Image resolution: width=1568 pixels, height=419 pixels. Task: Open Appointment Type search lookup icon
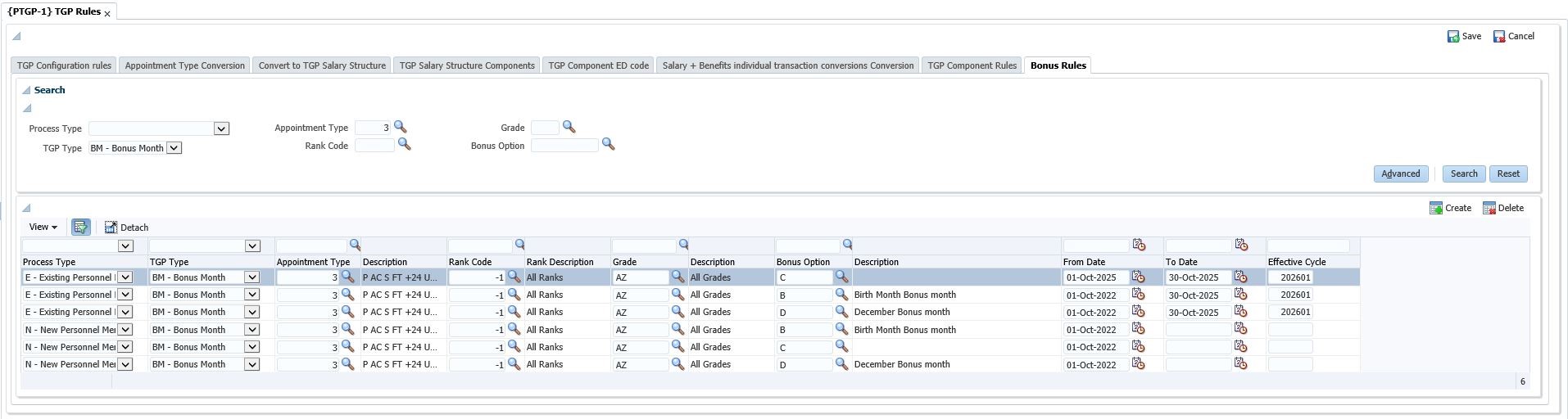(400, 127)
